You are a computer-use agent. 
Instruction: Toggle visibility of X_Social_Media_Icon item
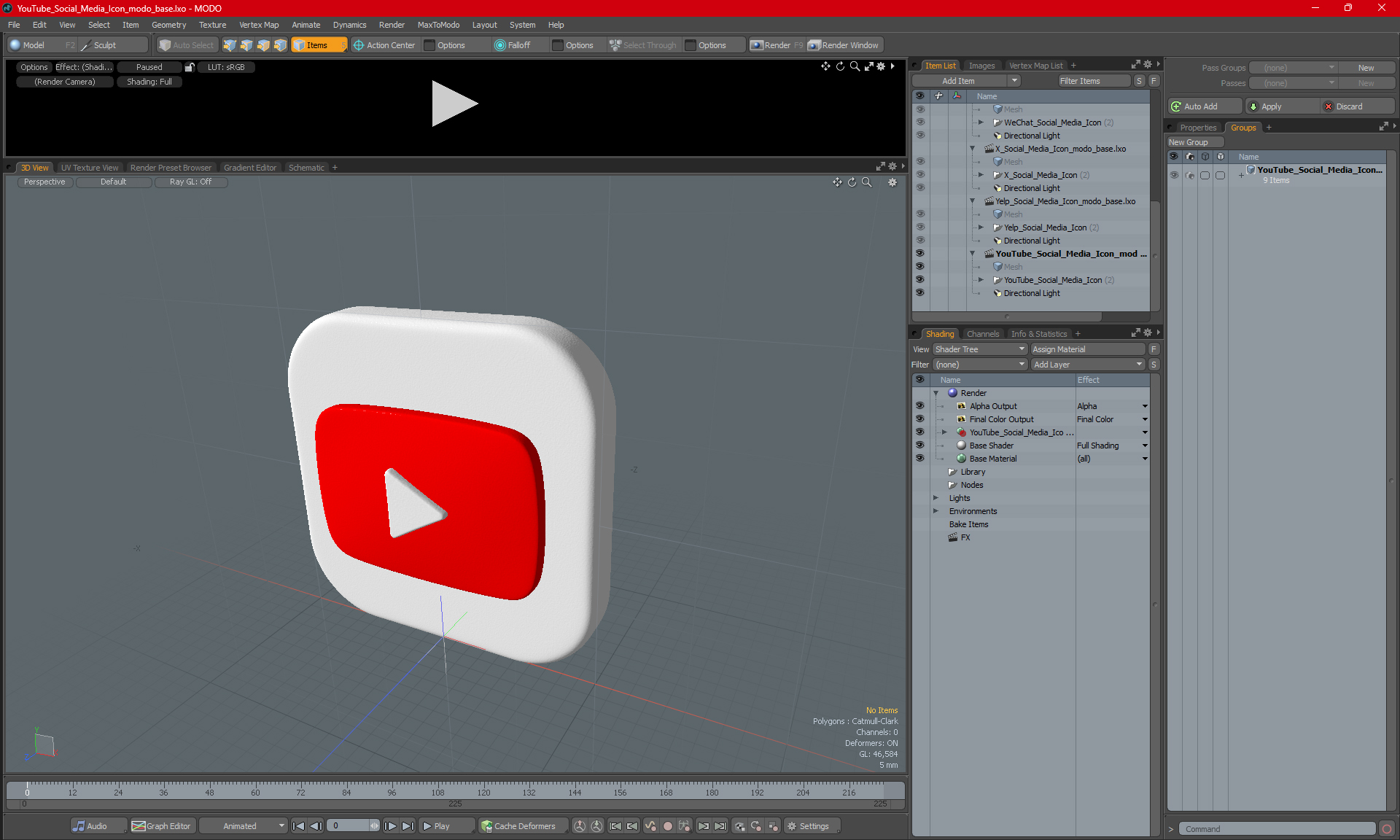tap(919, 175)
